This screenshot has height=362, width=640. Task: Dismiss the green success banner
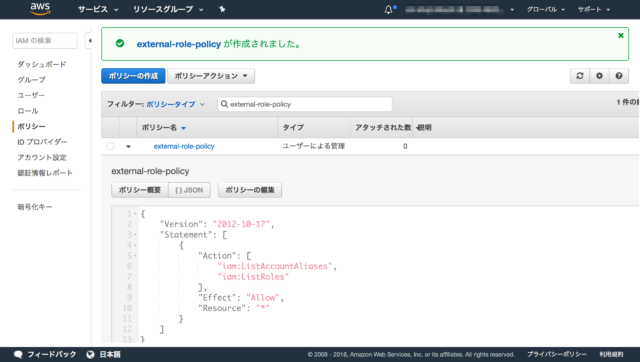[621, 36]
